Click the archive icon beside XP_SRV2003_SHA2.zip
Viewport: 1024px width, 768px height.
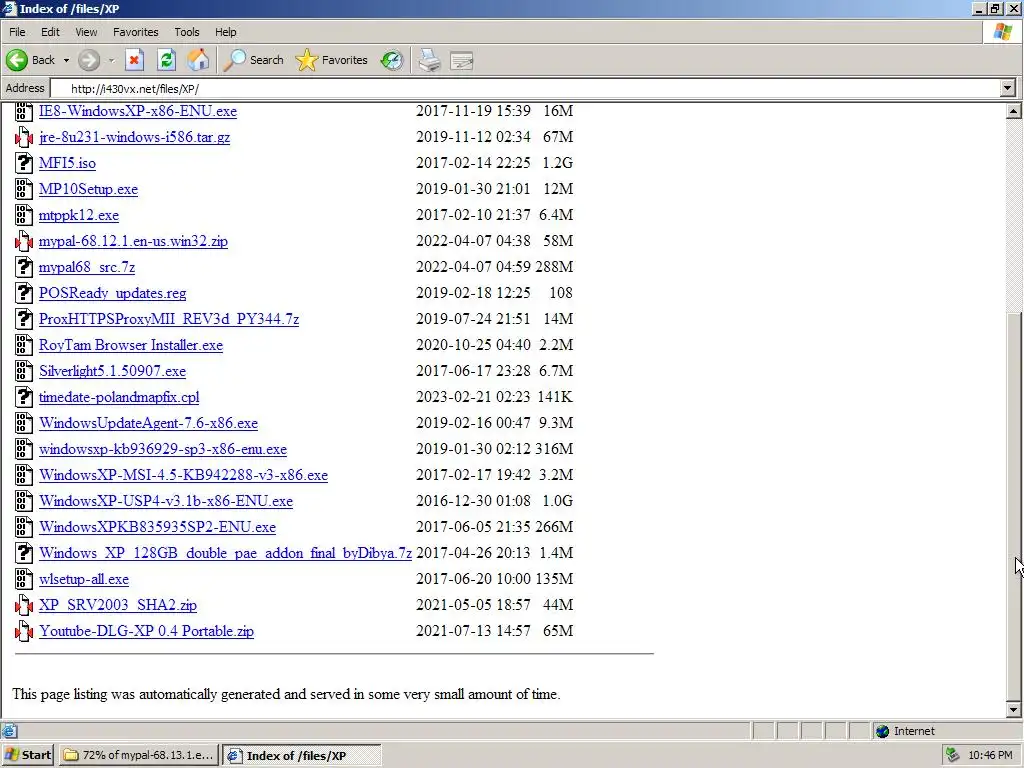click(x=24, y=605)
